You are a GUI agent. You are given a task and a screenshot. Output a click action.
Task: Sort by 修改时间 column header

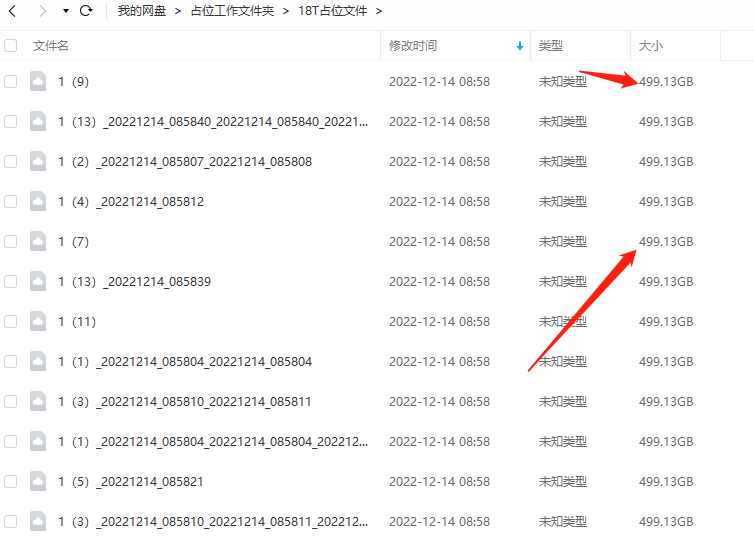(413, 46)
